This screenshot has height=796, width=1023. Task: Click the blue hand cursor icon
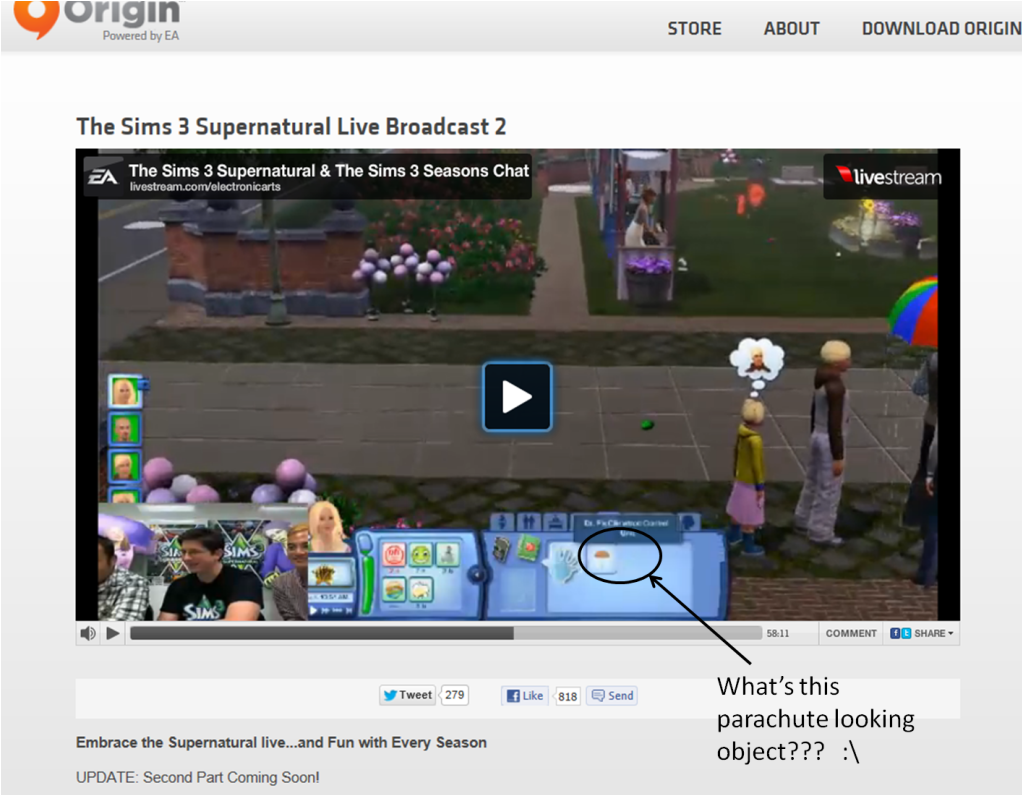pyautogui.click(x=564, y=564)
